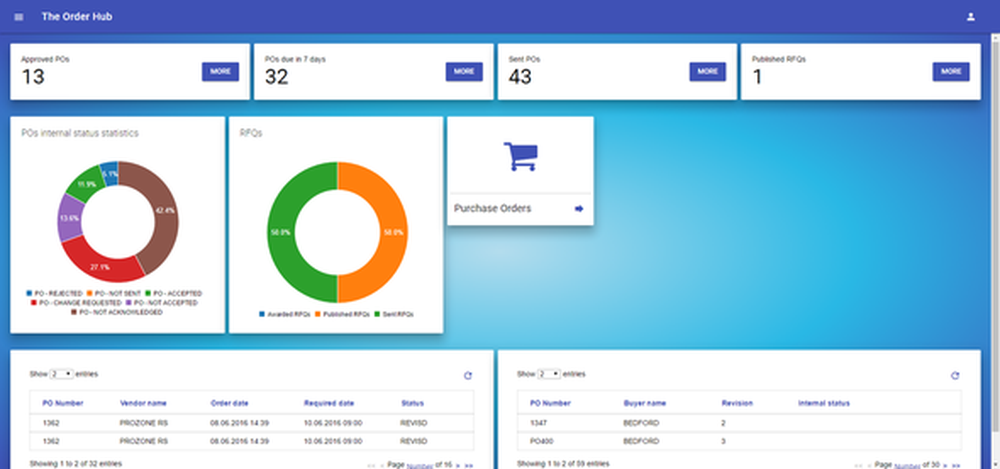Image resolution: width=1000 pixels, height=469 pixels.
Task: Click POs internal status statistics heading
Action: tap(80, 133)
